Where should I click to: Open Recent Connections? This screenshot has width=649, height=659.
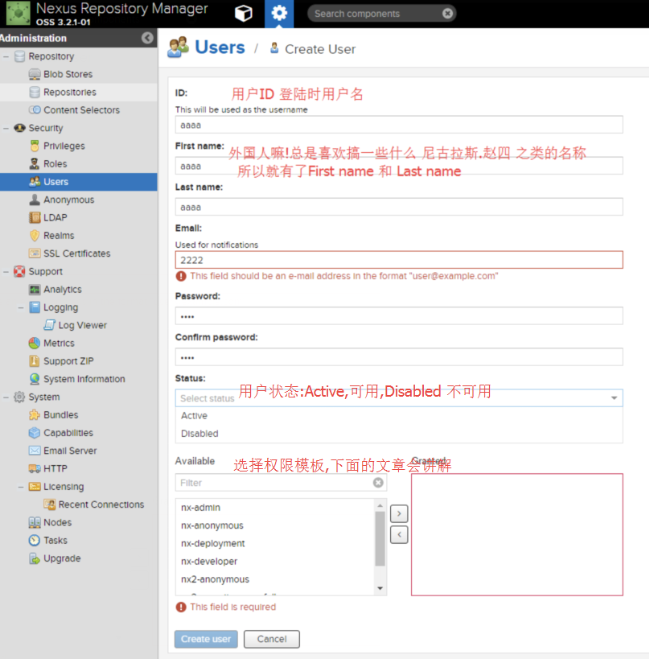pyautogui.click(x=101, y=505)
